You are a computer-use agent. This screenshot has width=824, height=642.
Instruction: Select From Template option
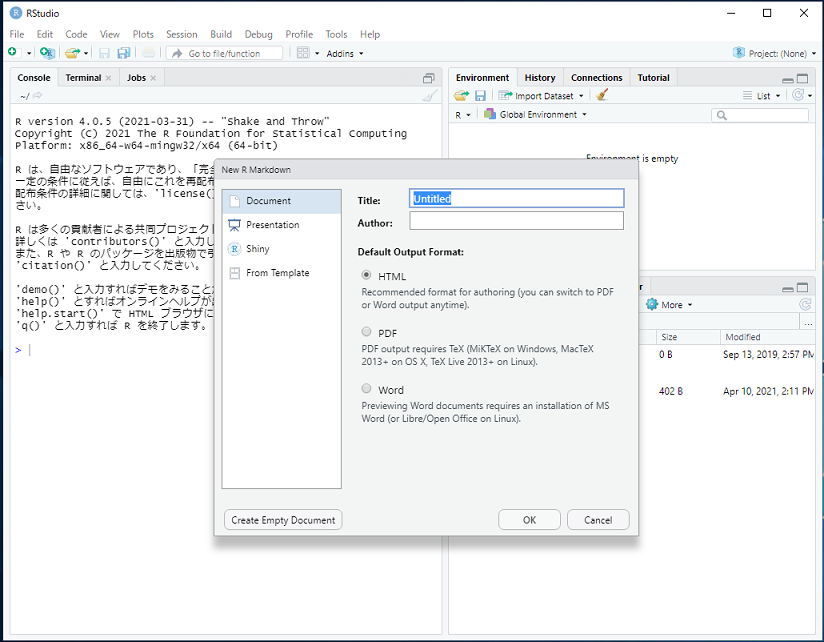(282, 273)
